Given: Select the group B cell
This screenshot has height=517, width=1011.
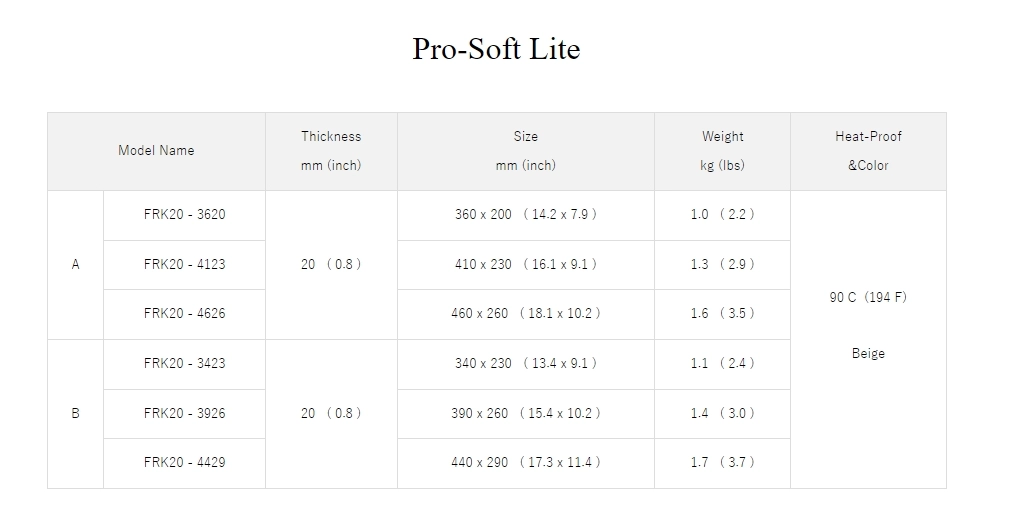Looking at the screenshot, I should pos(75,413).
